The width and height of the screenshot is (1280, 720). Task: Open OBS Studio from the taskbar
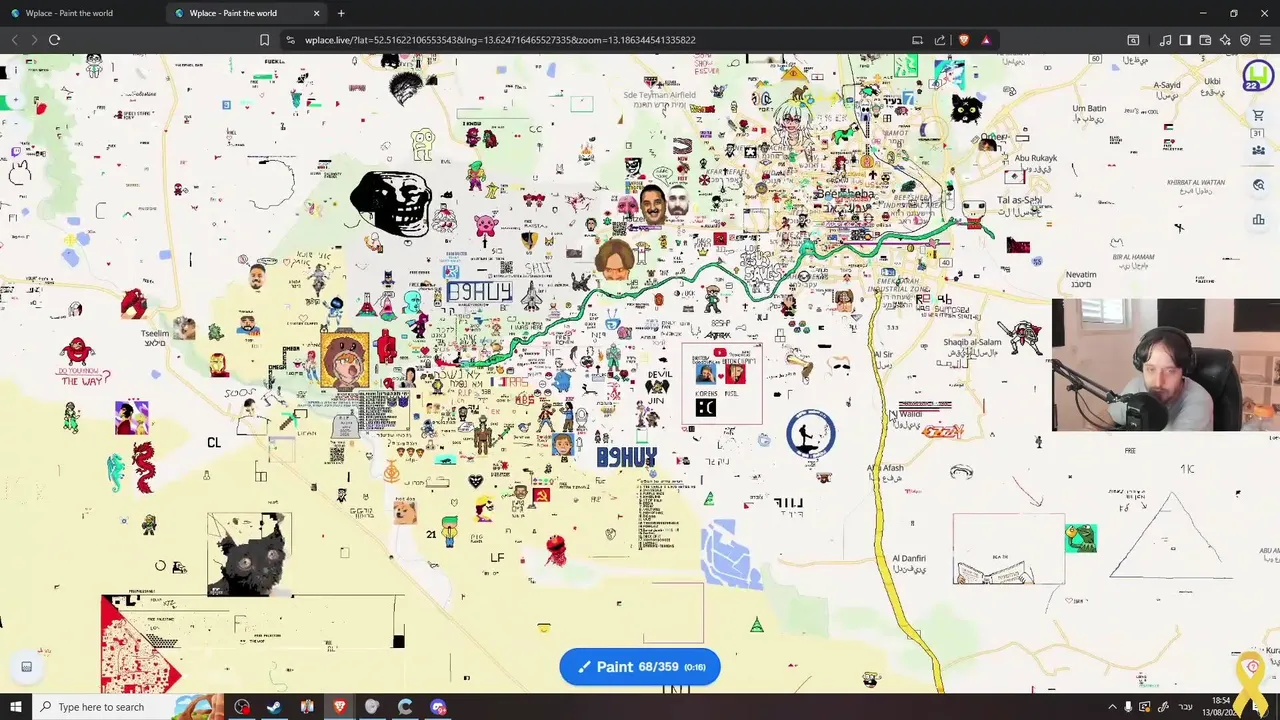[x=242, y=707]
